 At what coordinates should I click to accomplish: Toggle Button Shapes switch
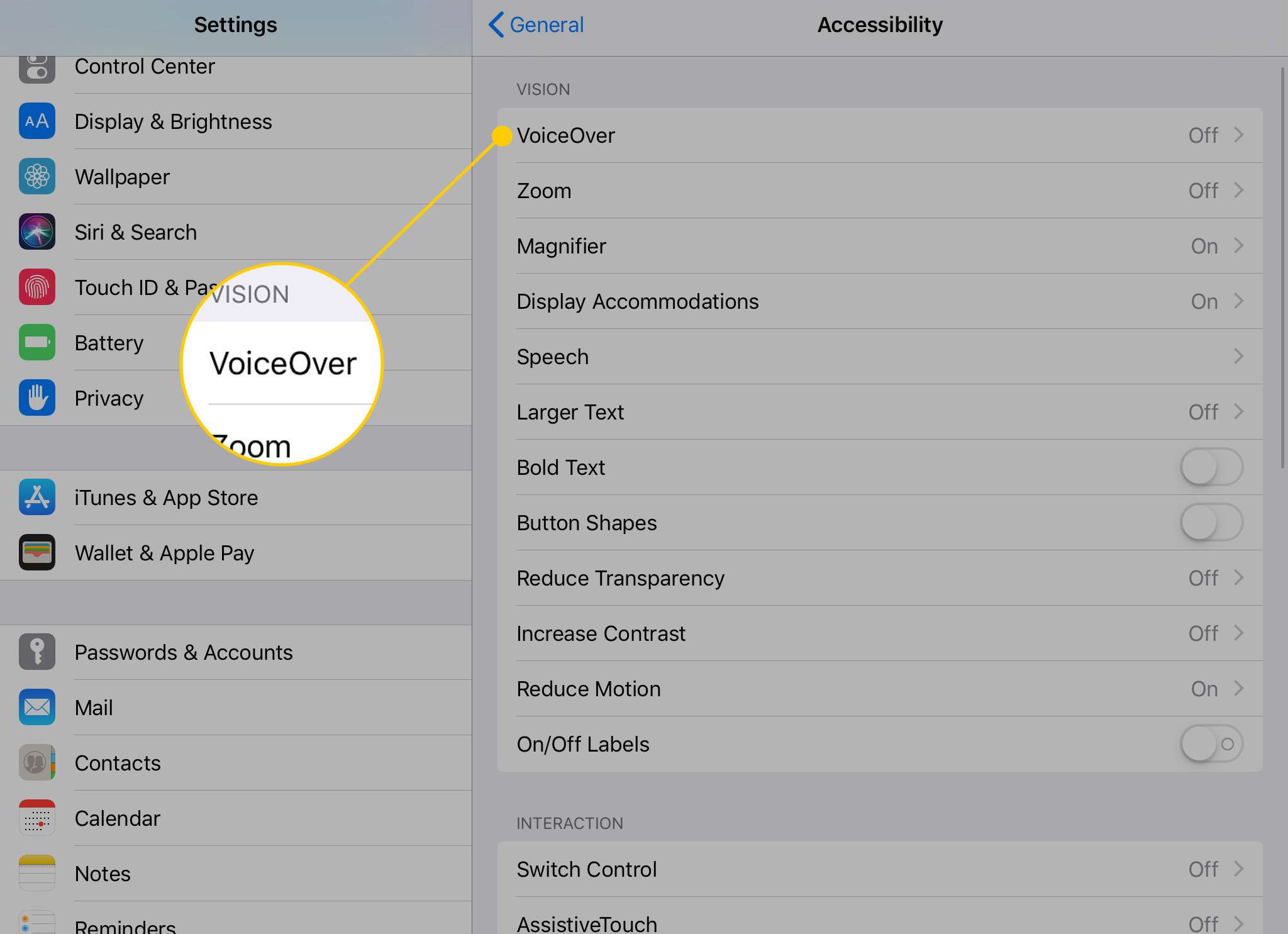(1211, 522)
